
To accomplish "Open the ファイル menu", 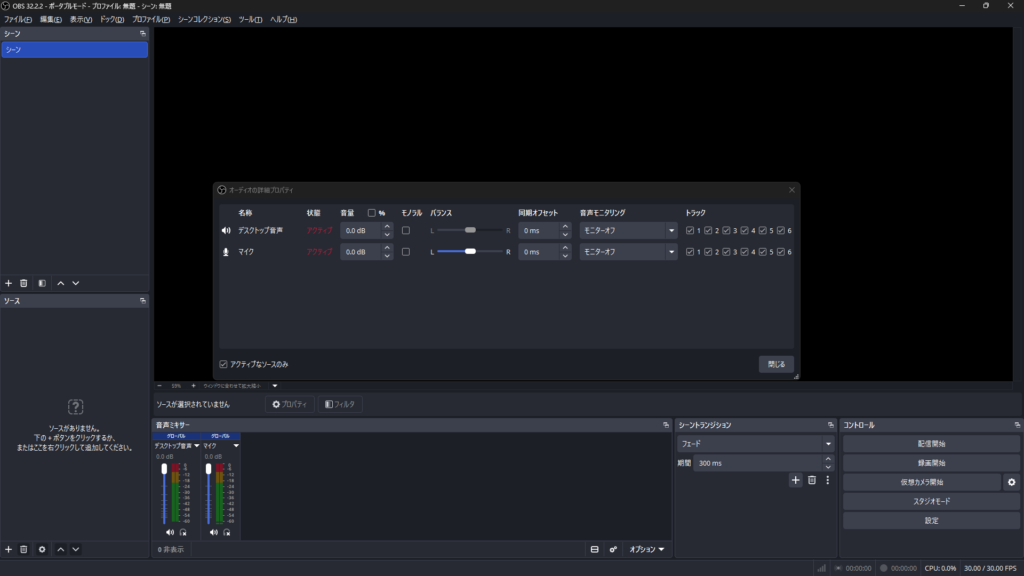I will 18,20.
